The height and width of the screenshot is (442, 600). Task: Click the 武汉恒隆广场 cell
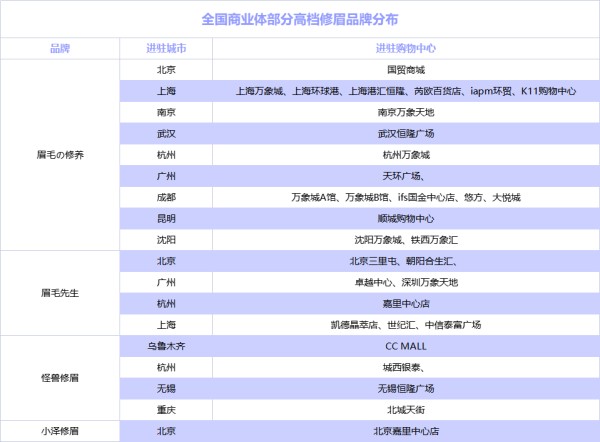coord(406,134)
